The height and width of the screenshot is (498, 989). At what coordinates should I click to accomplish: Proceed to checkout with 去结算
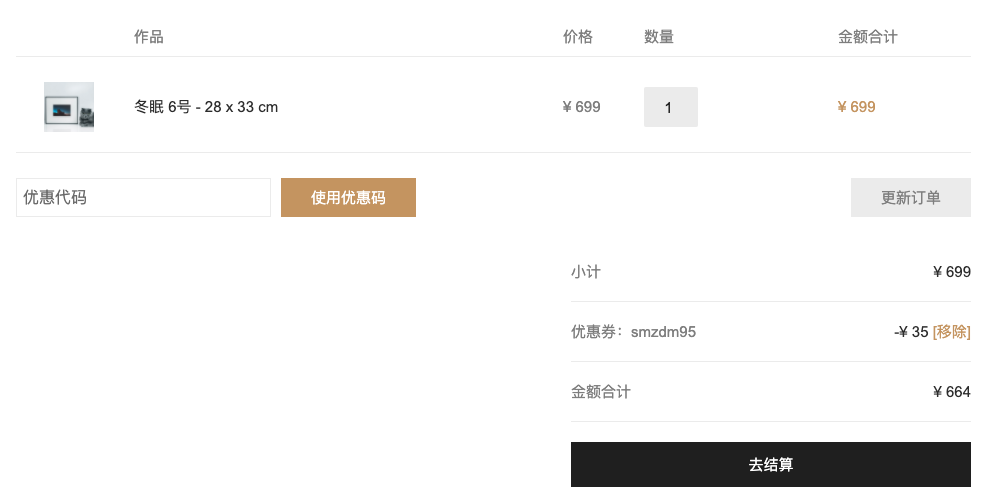click(x=770, y=465)
